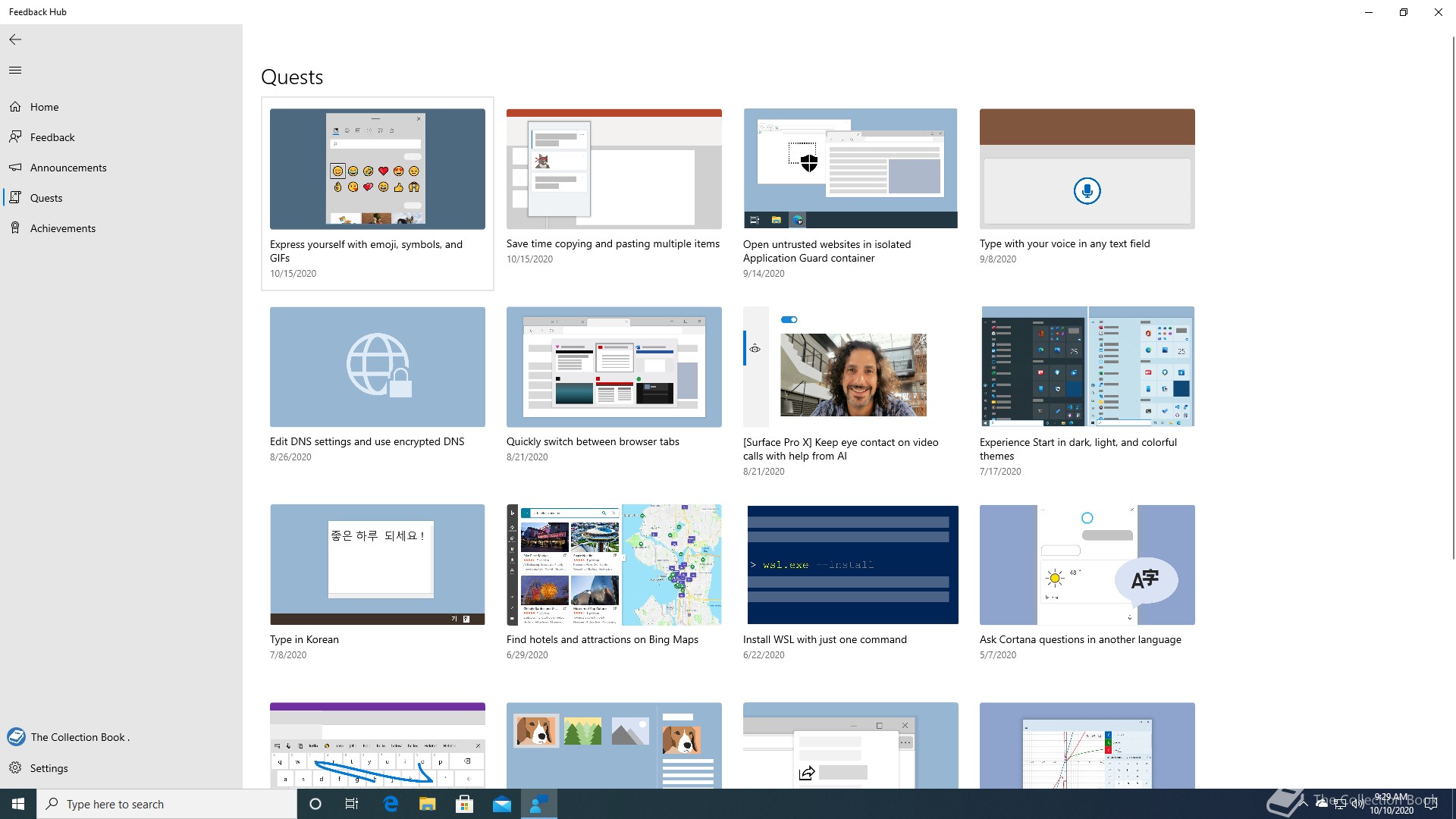Toggle the hamburger navigation menu

[15, 71]
